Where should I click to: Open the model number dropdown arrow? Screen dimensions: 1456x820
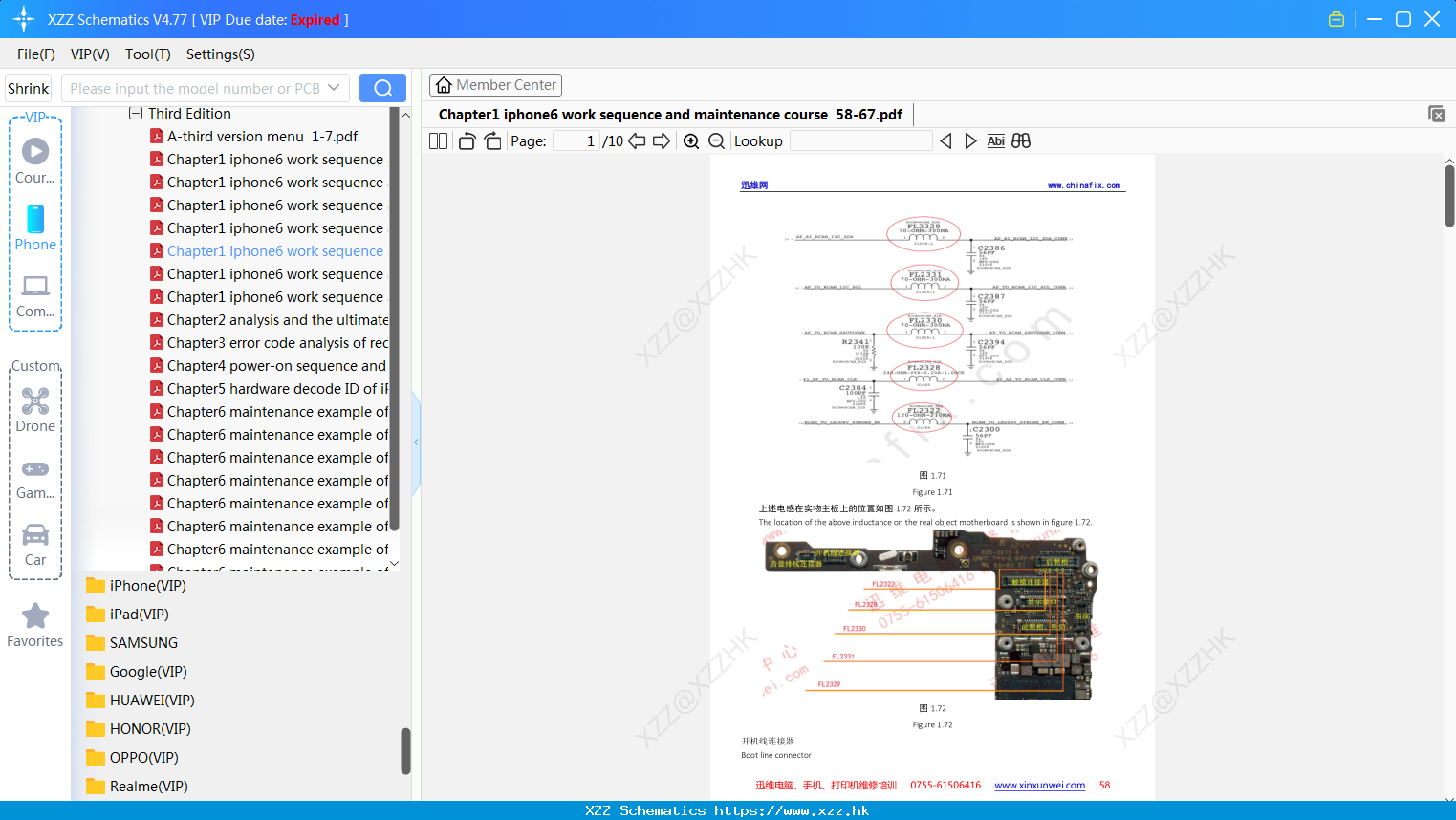[x=334, y=88]
